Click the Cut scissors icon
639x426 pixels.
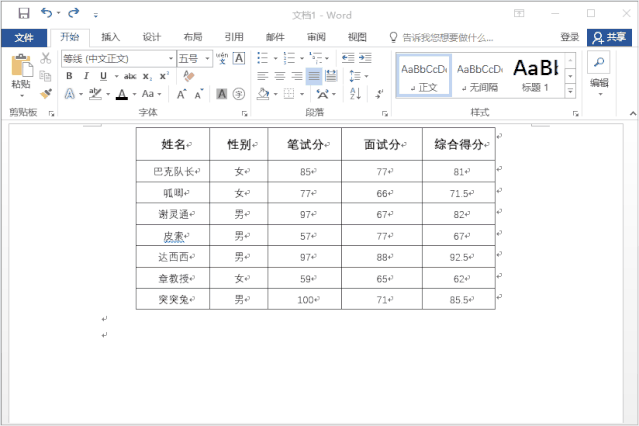pyautogui.click(x=46, y=59)
